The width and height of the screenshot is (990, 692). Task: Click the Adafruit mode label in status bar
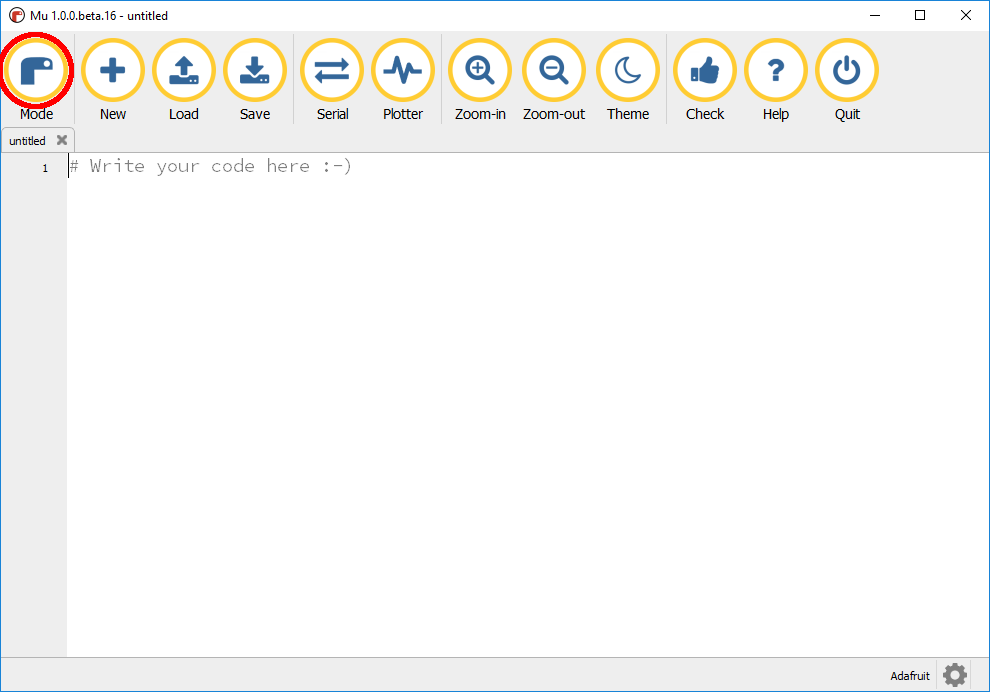click(x=910, y=676)
